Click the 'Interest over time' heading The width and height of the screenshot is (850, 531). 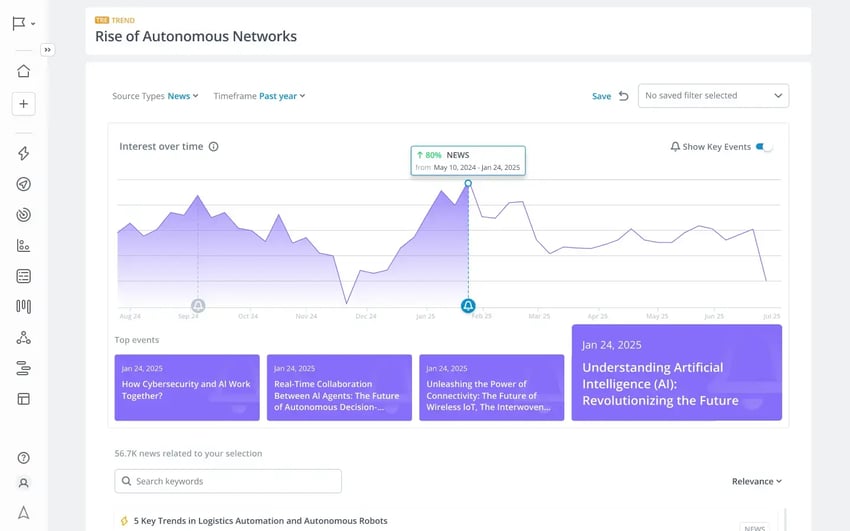pyautogui.click(x=161, y=146)
